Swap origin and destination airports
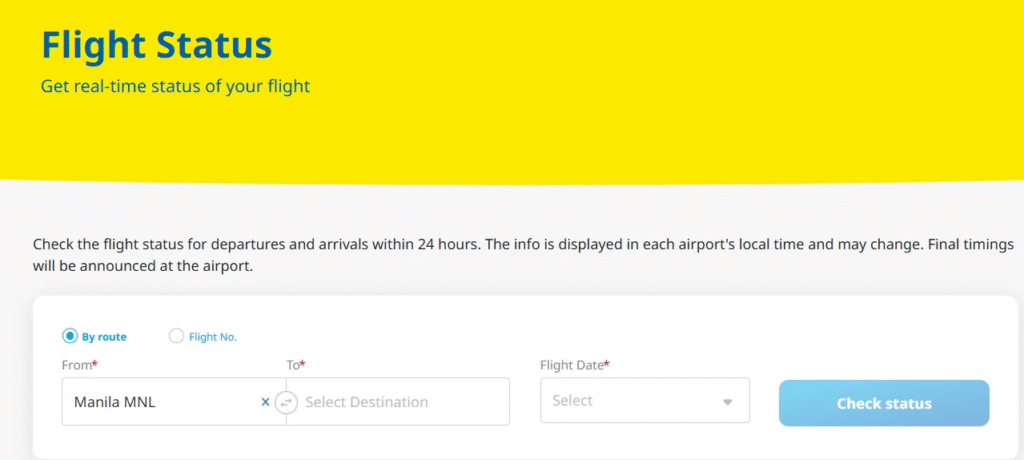Screen dimensions: 1024x460 click(286, 402)
